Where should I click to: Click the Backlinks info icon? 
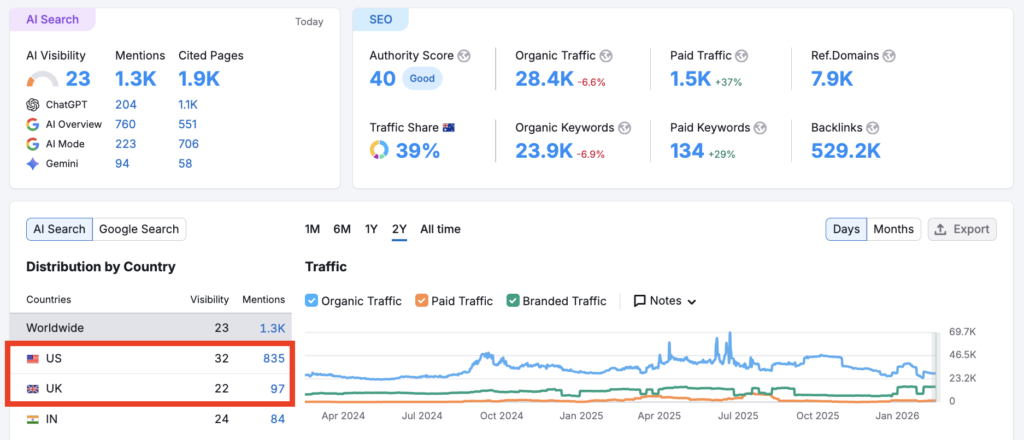coord(874,128)
